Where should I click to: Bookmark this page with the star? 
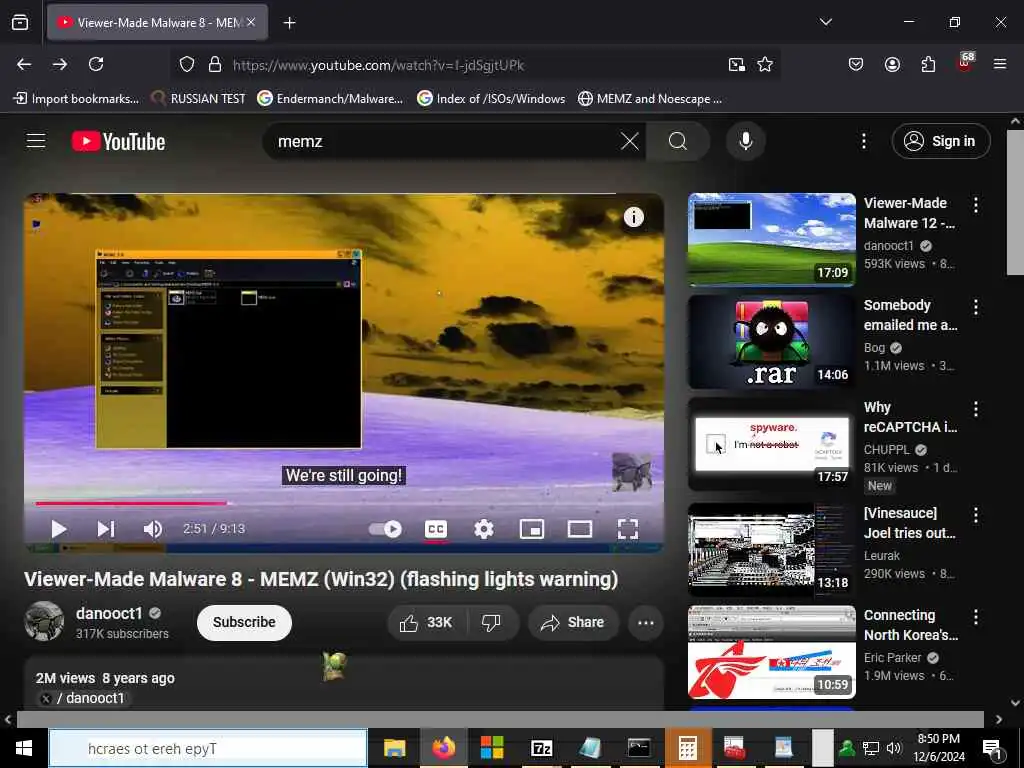[765, 64]
